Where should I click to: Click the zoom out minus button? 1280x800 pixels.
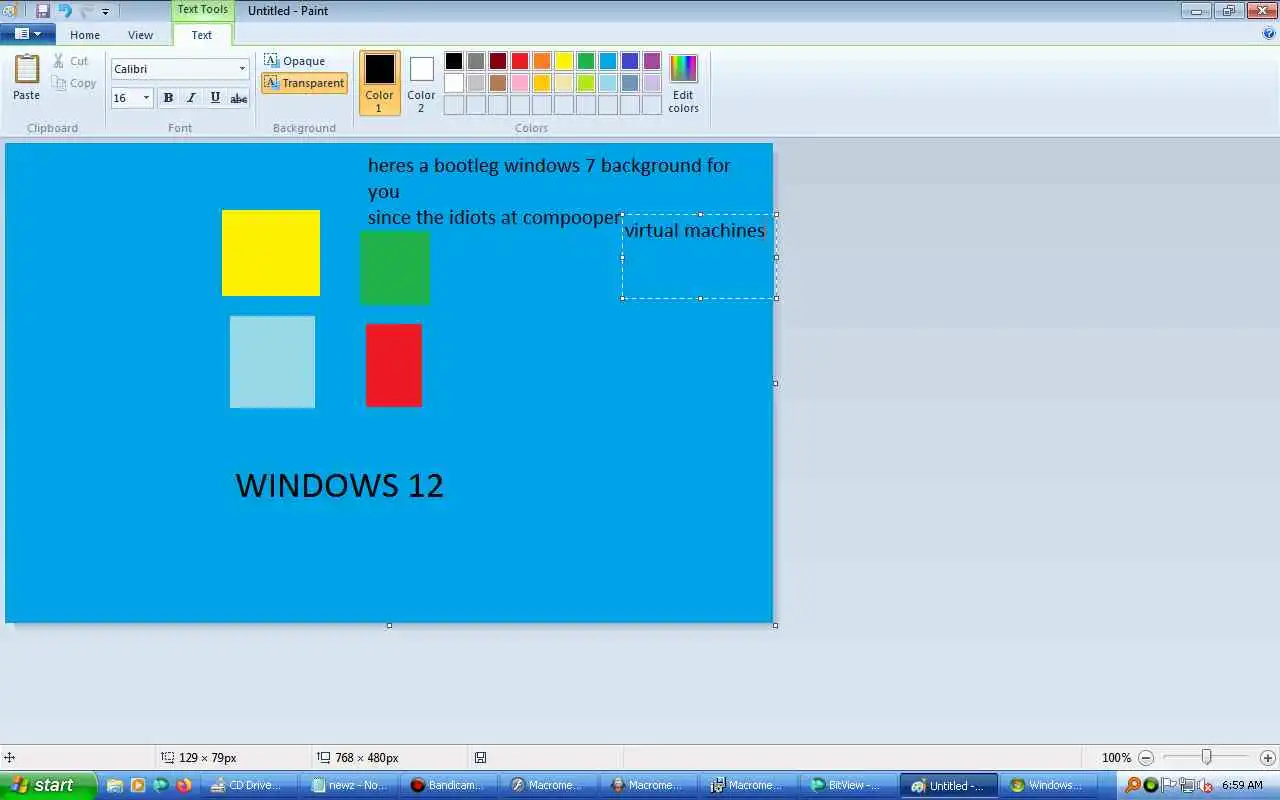(1146, 758)
